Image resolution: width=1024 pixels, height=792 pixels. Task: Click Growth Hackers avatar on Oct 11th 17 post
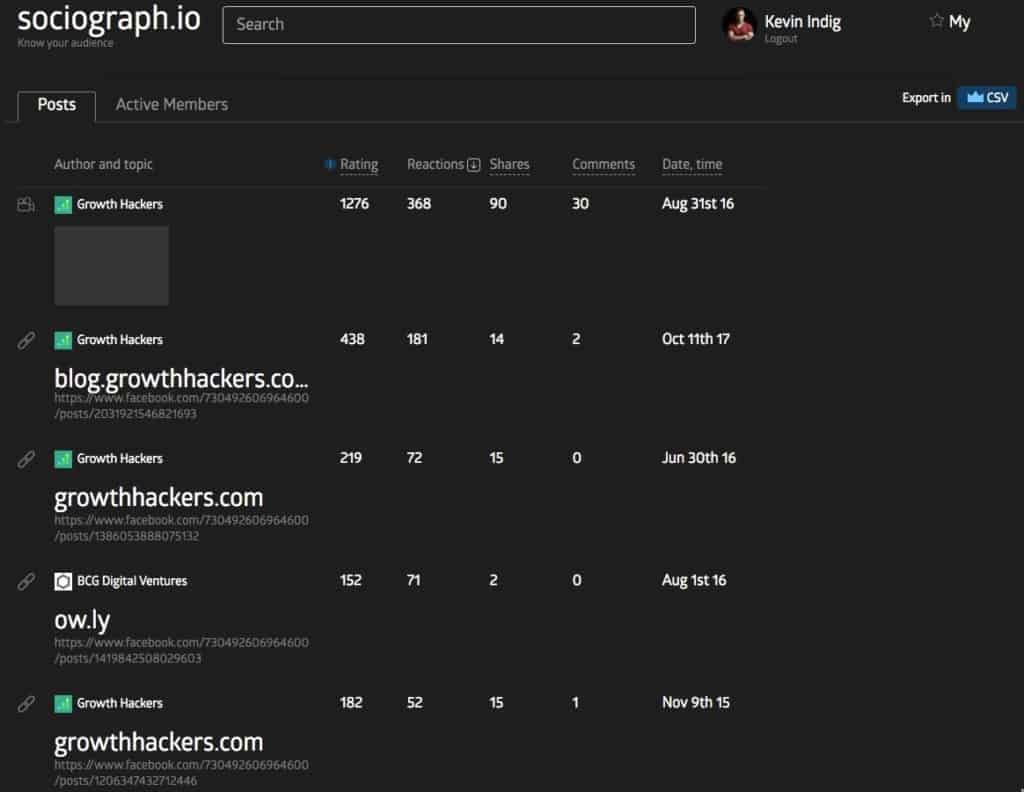click(63, 340)
